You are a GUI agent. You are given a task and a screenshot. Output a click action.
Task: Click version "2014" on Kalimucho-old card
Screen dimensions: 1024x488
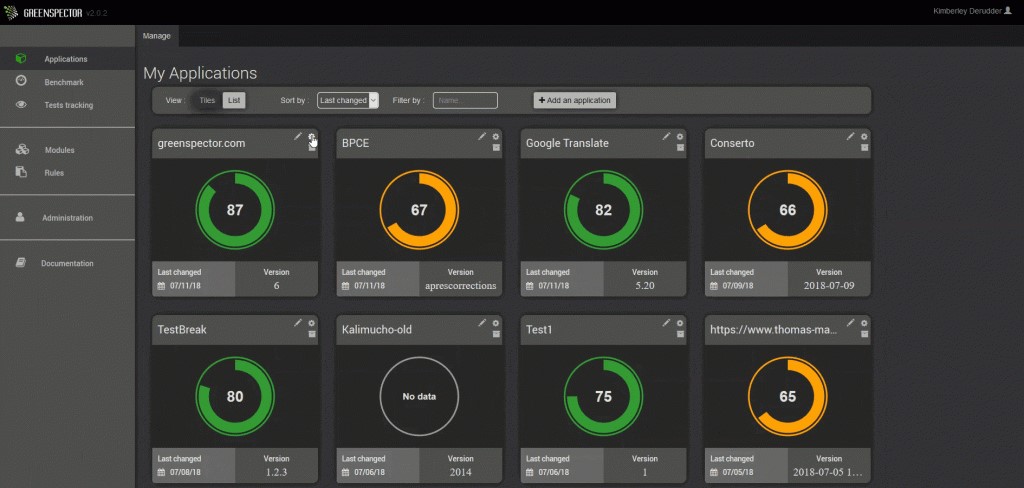pyautogui.click(x=460, y=472)
